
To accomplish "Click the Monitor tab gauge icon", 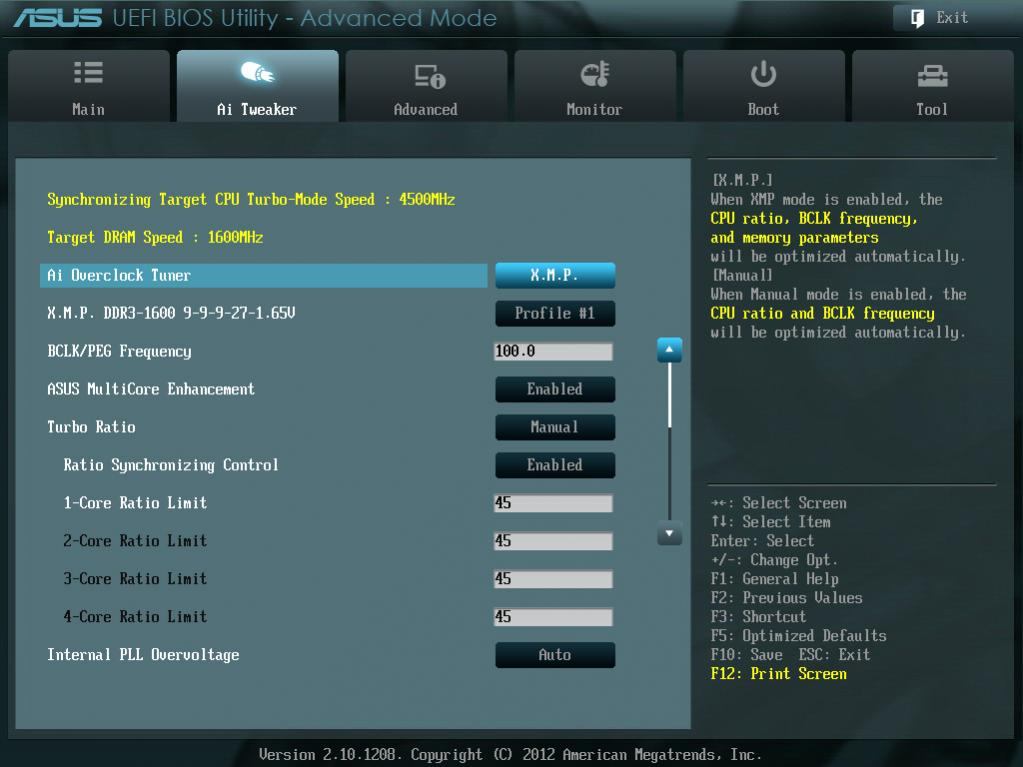I will point(595,74).
